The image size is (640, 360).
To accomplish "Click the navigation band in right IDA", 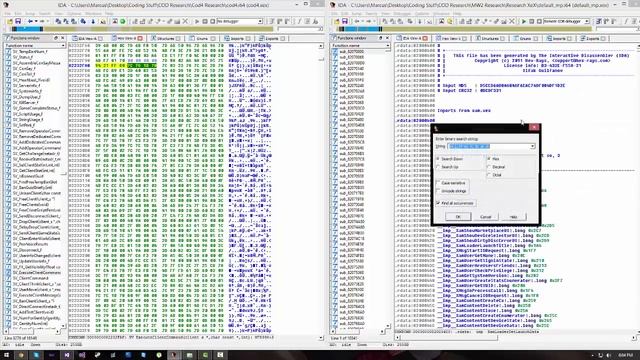I will (x=465, y=29).
